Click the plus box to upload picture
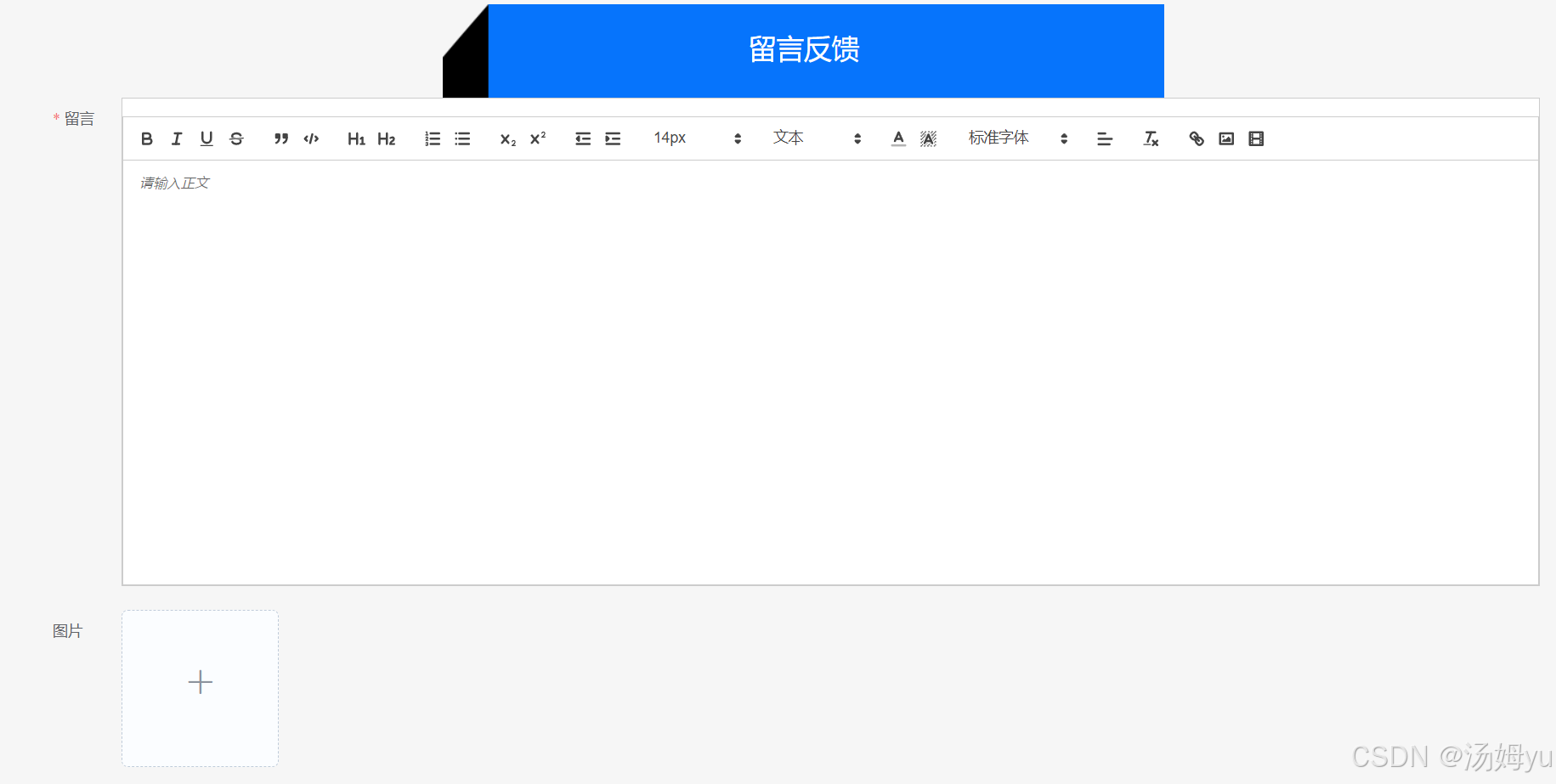The width and height of the screenshot is (1556, 784). point(201,688)
